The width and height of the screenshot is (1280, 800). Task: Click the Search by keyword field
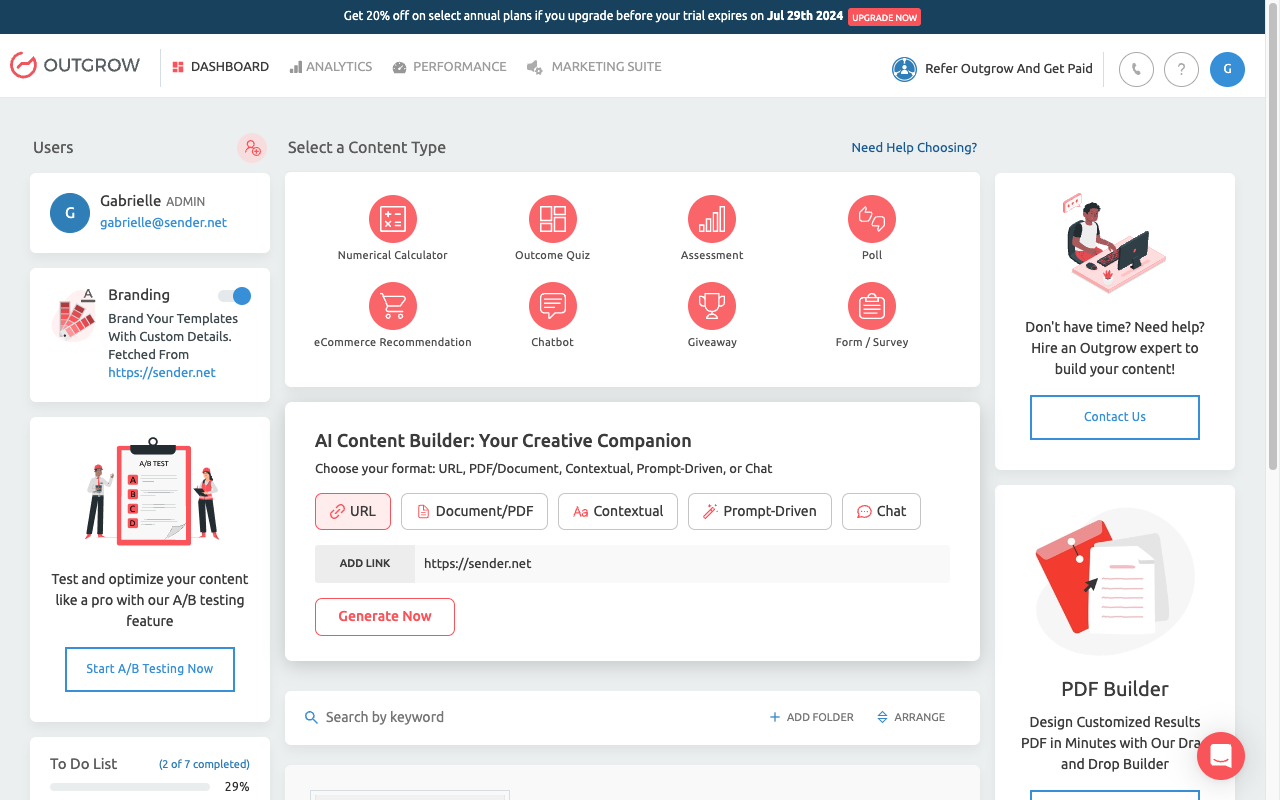[520, 717]
